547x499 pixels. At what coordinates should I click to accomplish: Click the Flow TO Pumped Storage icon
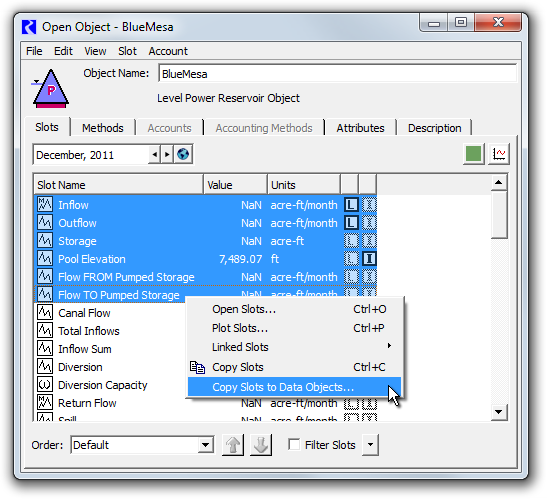(x=45, y=295)
